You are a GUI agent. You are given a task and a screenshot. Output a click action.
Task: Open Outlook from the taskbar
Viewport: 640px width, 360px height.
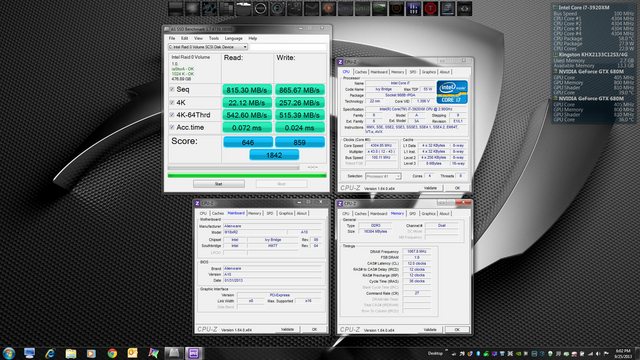133,353
